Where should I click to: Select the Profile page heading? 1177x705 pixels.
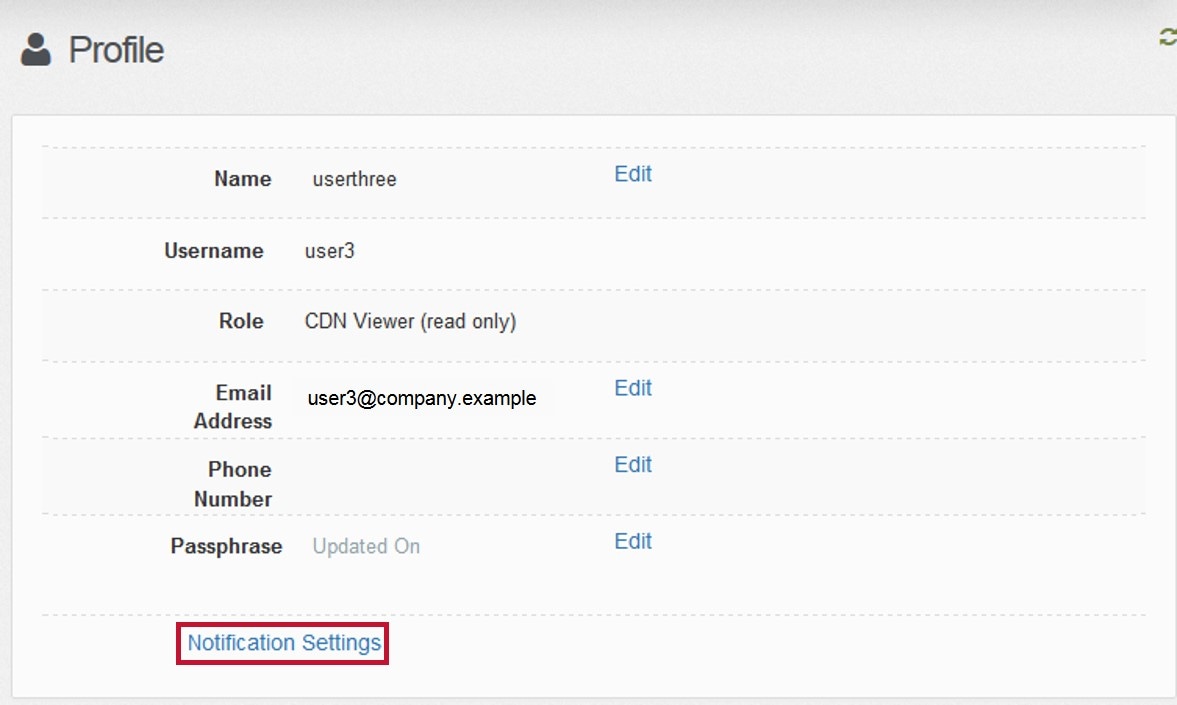[116, 50]
